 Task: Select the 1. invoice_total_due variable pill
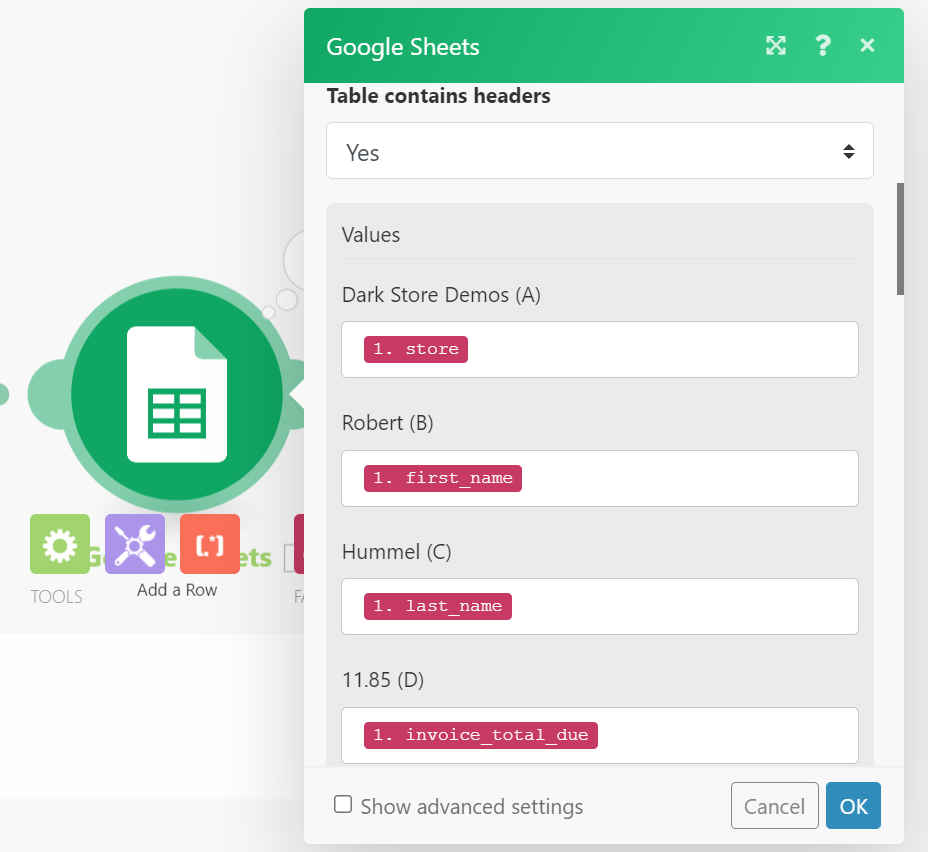point(481,735)
